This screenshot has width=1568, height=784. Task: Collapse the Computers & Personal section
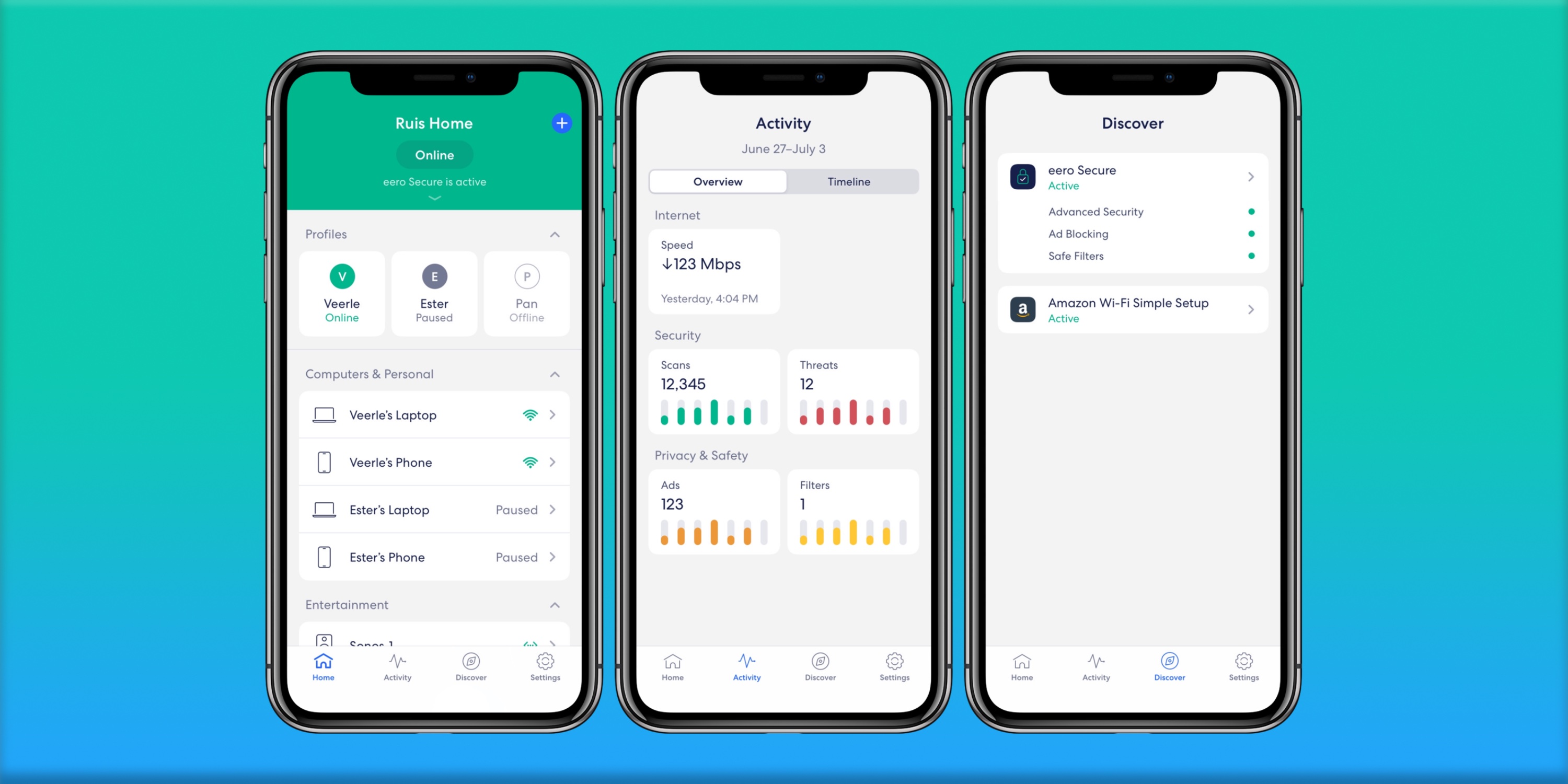tap(555, 374)
